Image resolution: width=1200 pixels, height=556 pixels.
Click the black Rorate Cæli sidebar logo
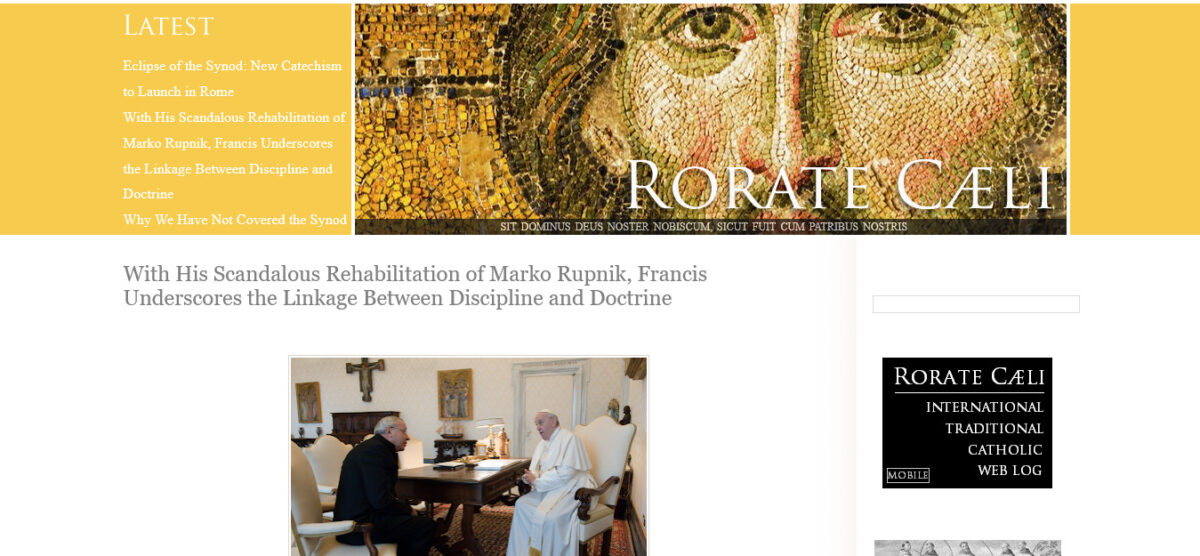[x=967, y=423]
